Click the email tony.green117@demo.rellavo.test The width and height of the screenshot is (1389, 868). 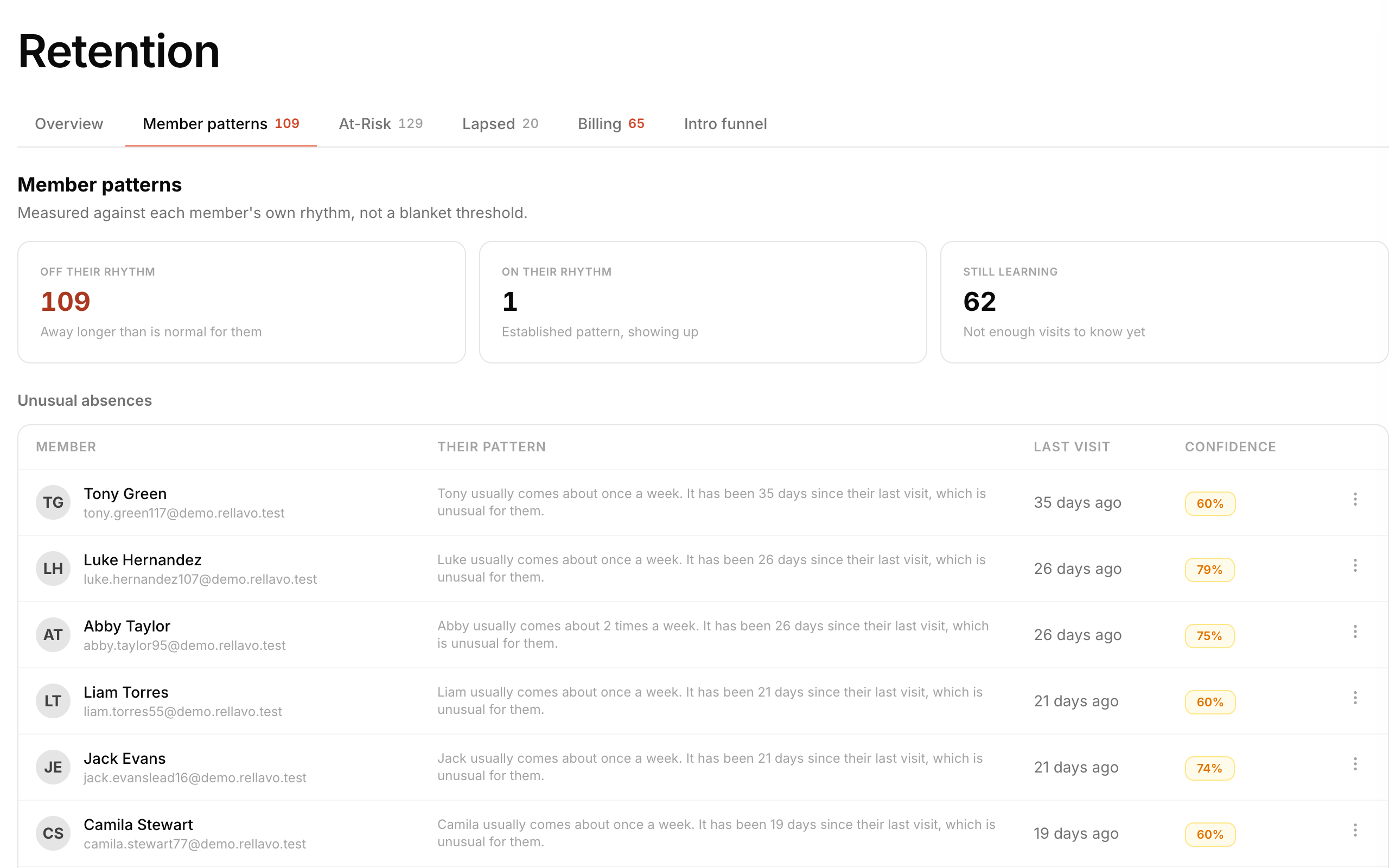coord(184,513)
